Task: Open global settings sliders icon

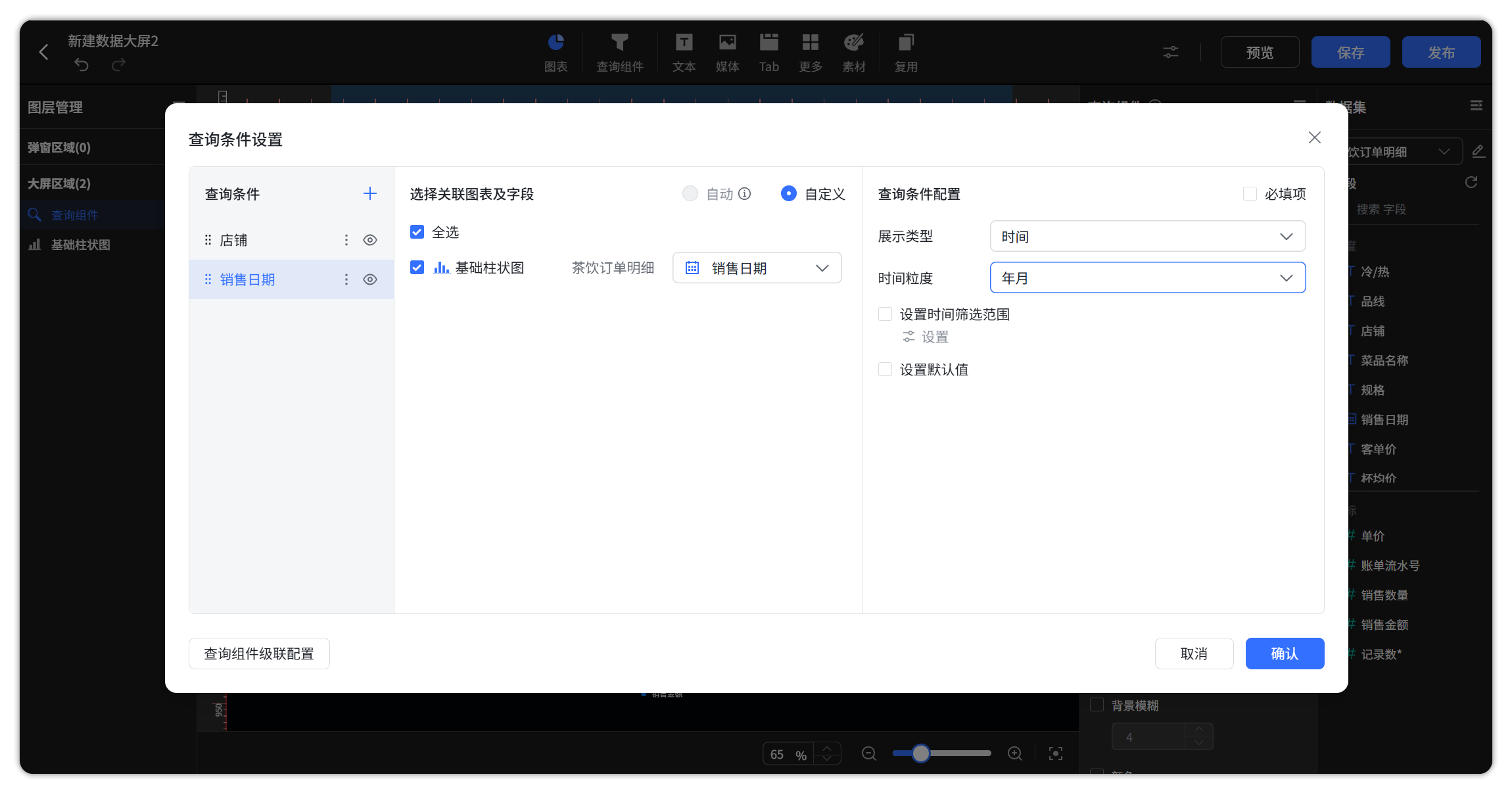Action: [1171, 52]
